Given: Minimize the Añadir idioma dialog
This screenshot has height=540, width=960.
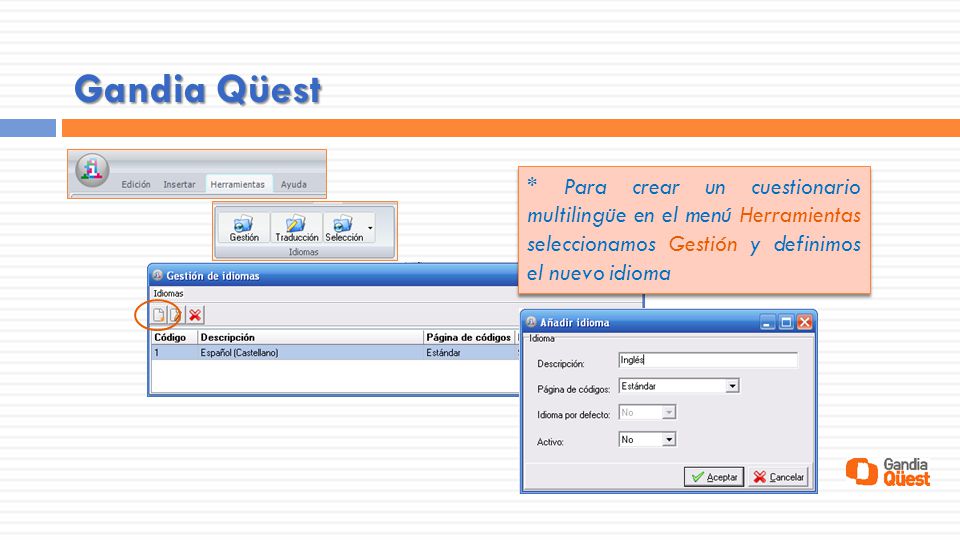Looking at the screenshot, I should (x=767, y=323).
